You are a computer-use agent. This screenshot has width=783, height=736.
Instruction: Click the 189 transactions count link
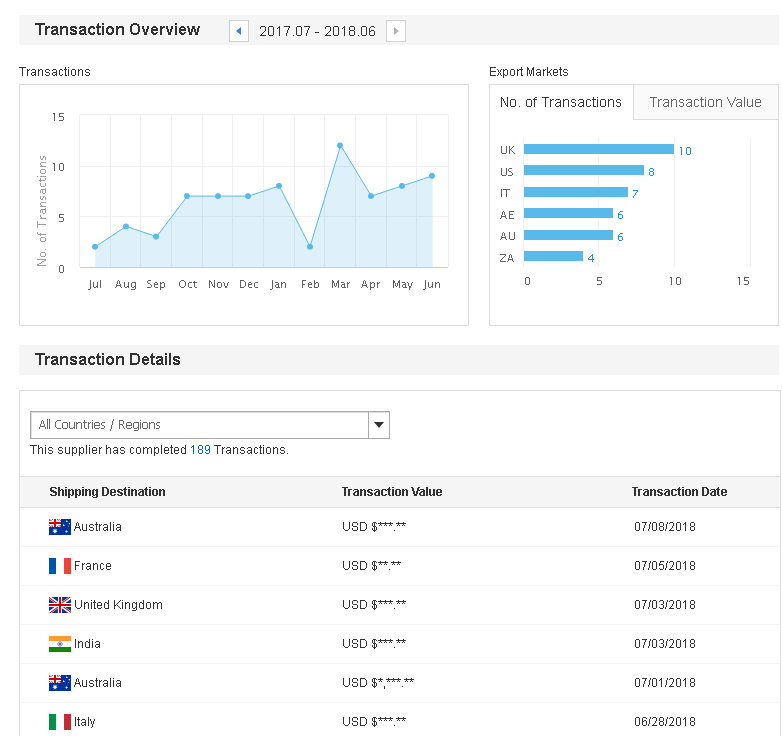pyautogui.click(x=200, y=450)
